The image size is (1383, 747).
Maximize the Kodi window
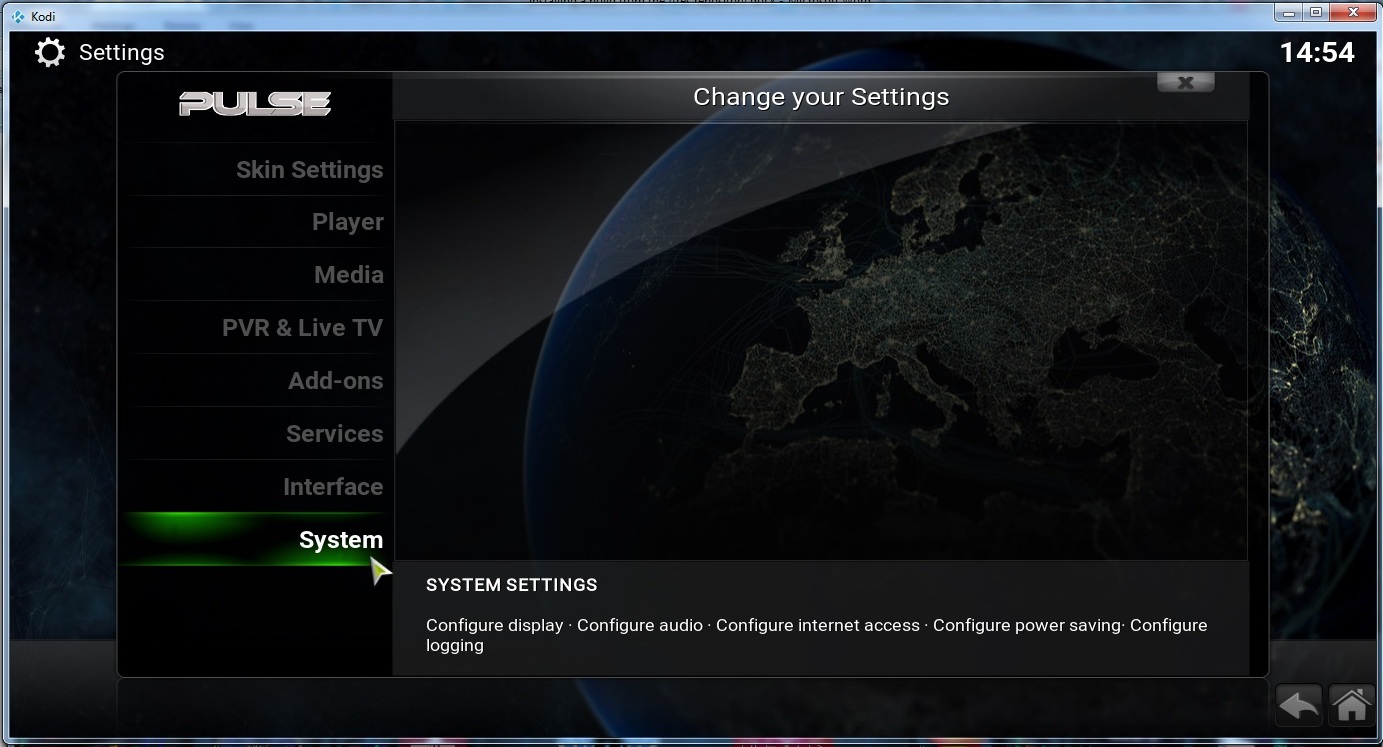coord(1316,12)
